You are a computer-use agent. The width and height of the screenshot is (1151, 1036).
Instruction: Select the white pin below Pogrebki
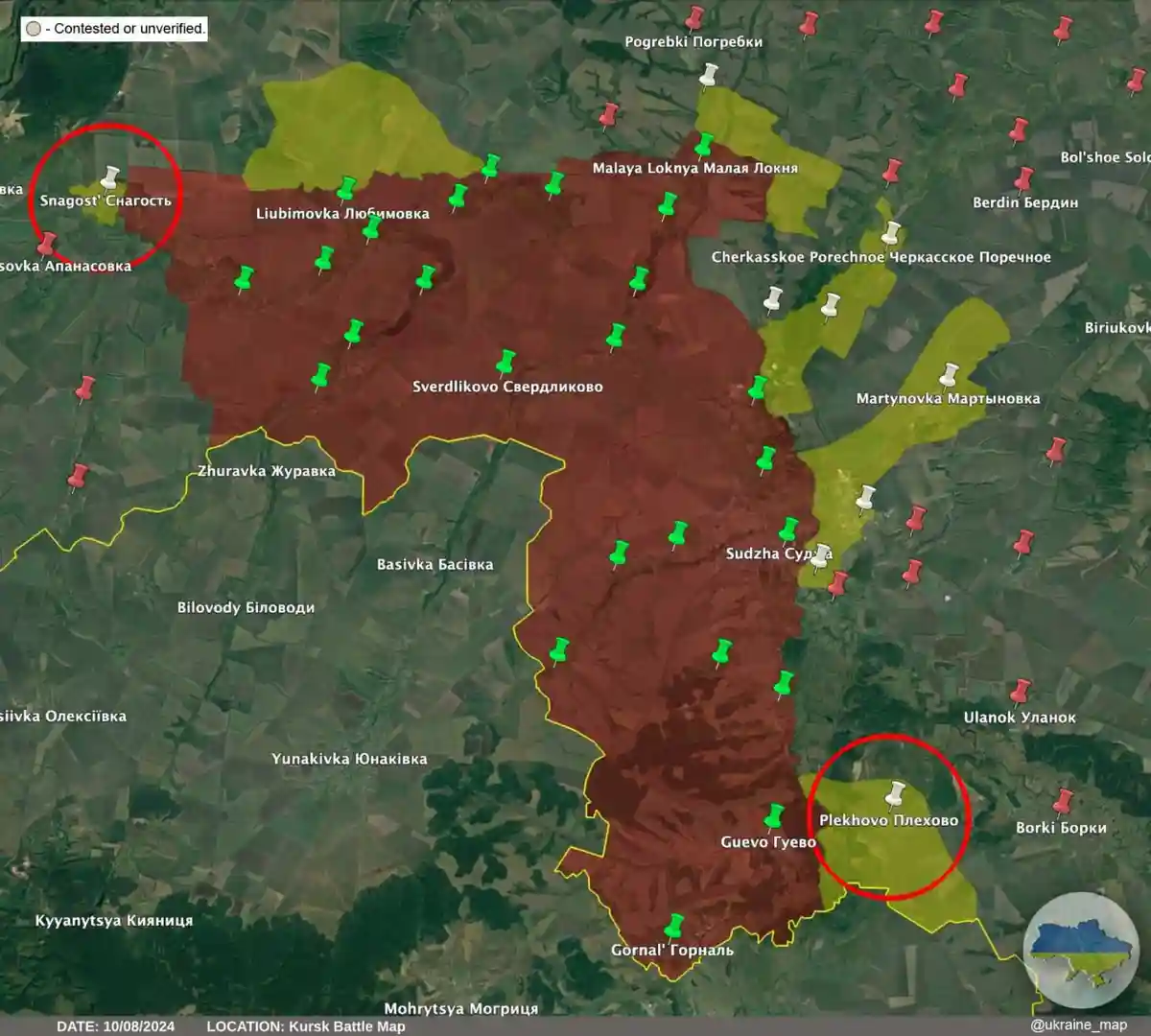tap(708, 75)
